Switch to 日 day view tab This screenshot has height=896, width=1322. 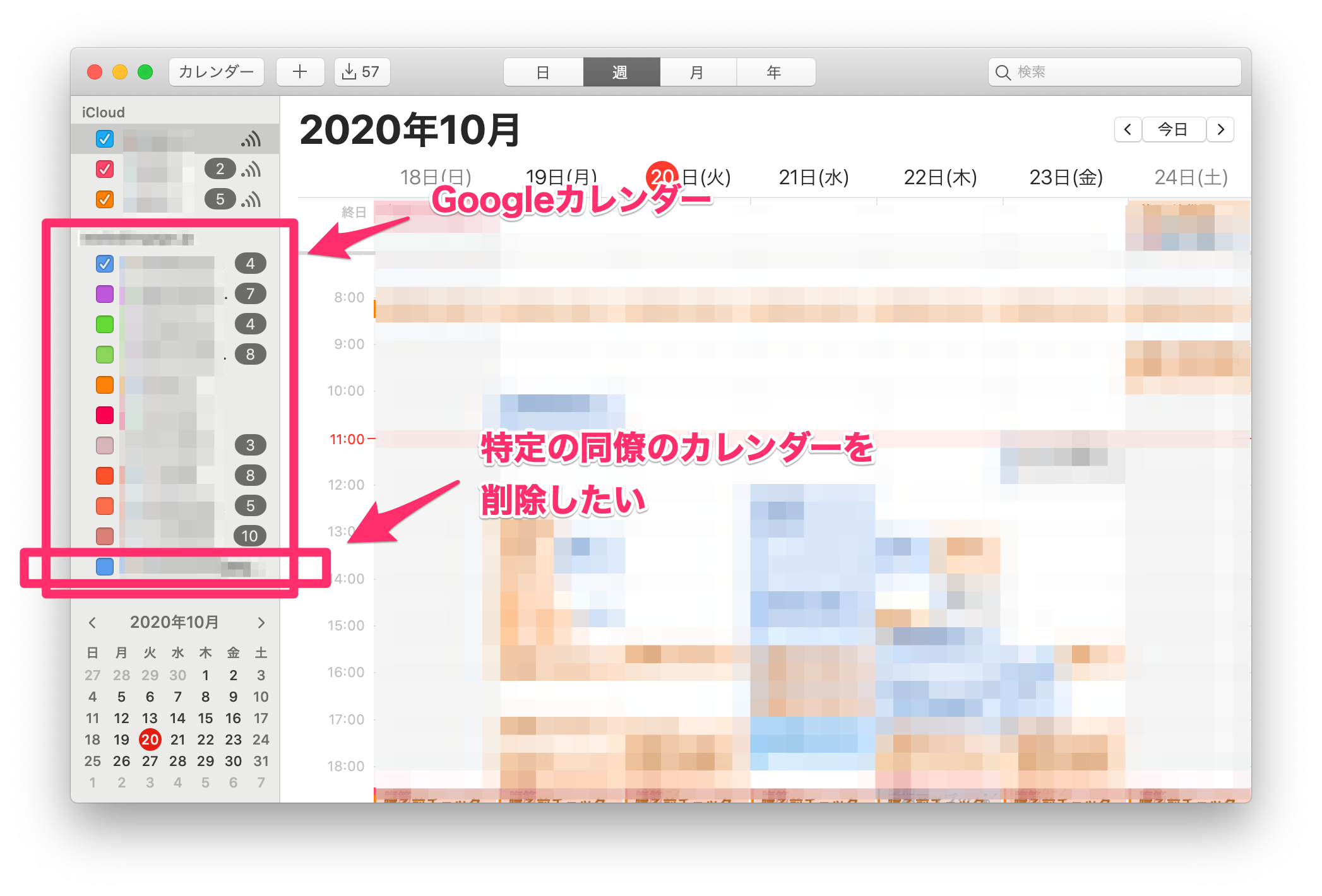[x=543, y=73]
